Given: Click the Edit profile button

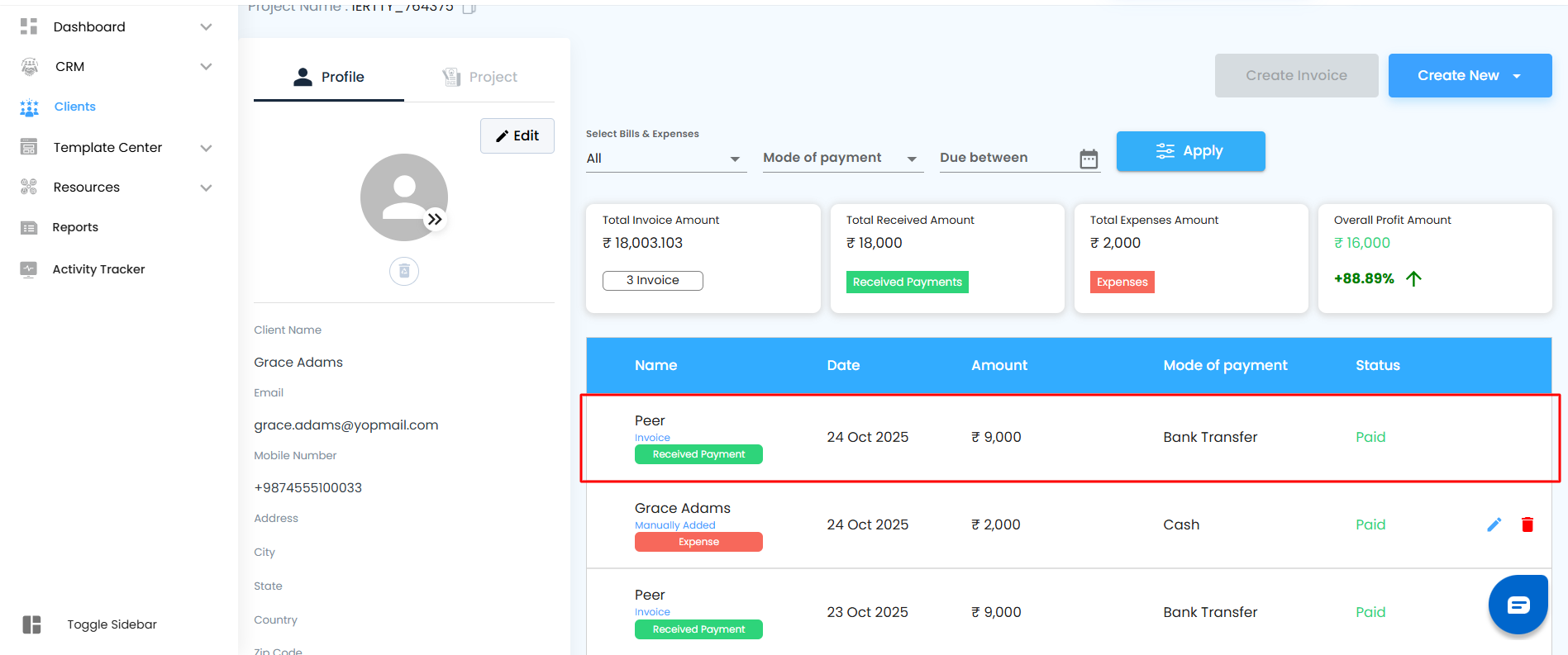Looking at the screenshot, I should pyautogui.click(x=517, y=136).
